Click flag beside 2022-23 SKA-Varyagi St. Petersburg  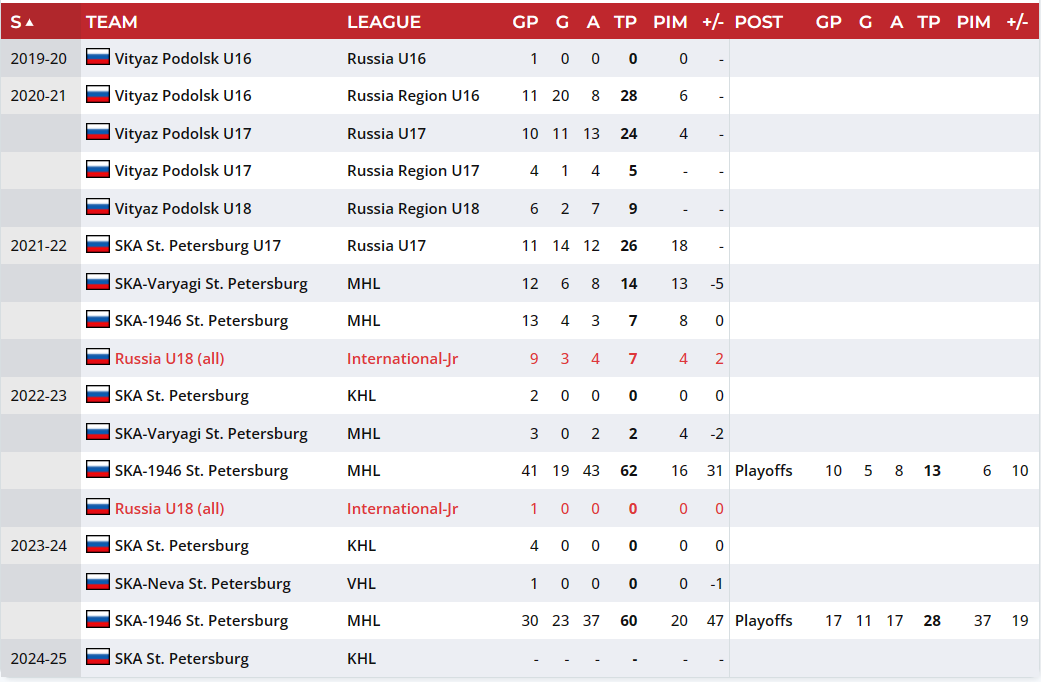pos(98,432)
